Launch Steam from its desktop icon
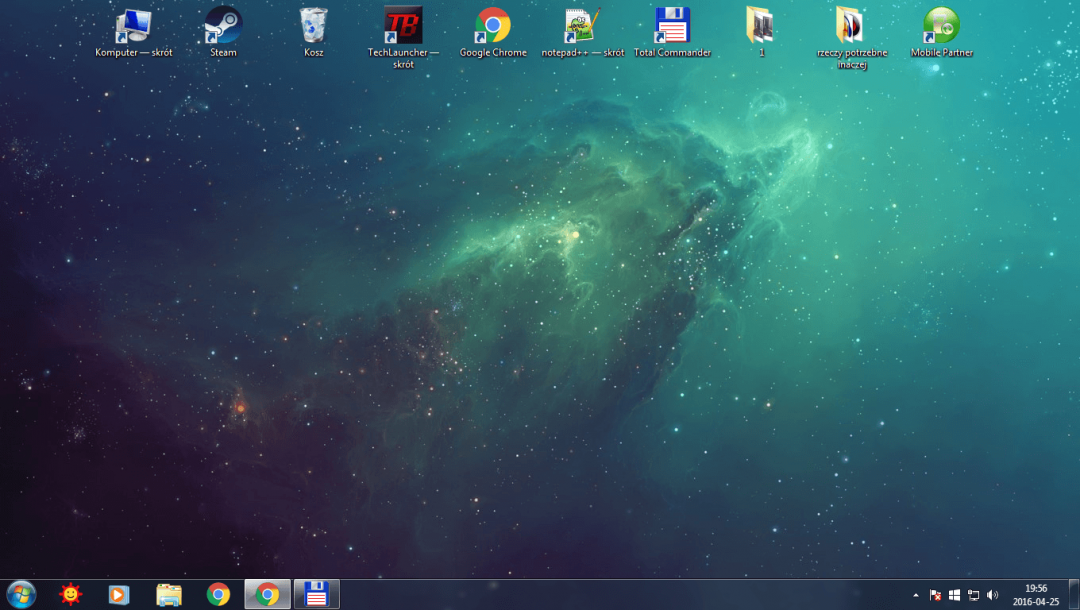The height and width of the screenshot is (610, 1080). click(223, 27)
